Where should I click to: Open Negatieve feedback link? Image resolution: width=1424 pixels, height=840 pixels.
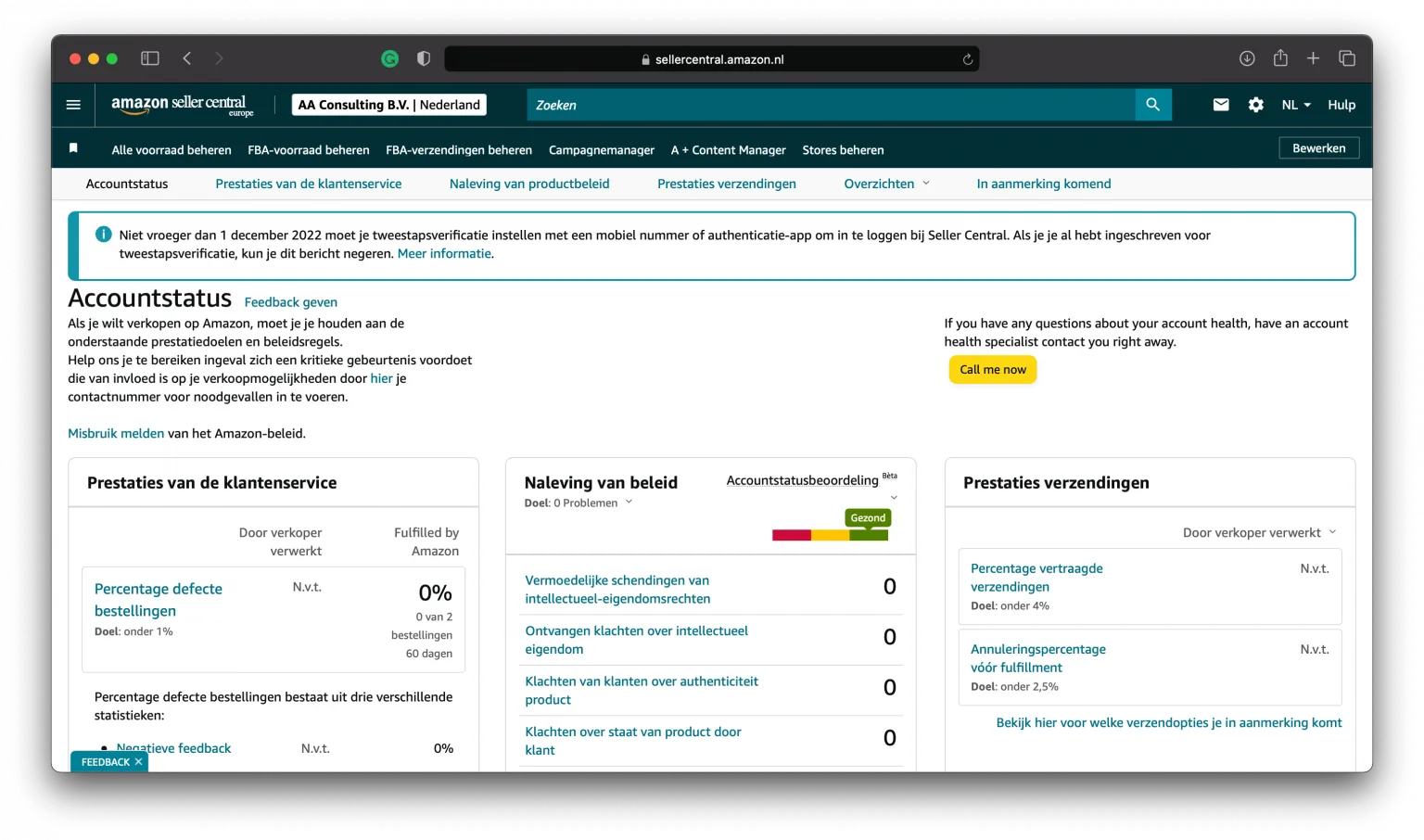tap(174, 748)
